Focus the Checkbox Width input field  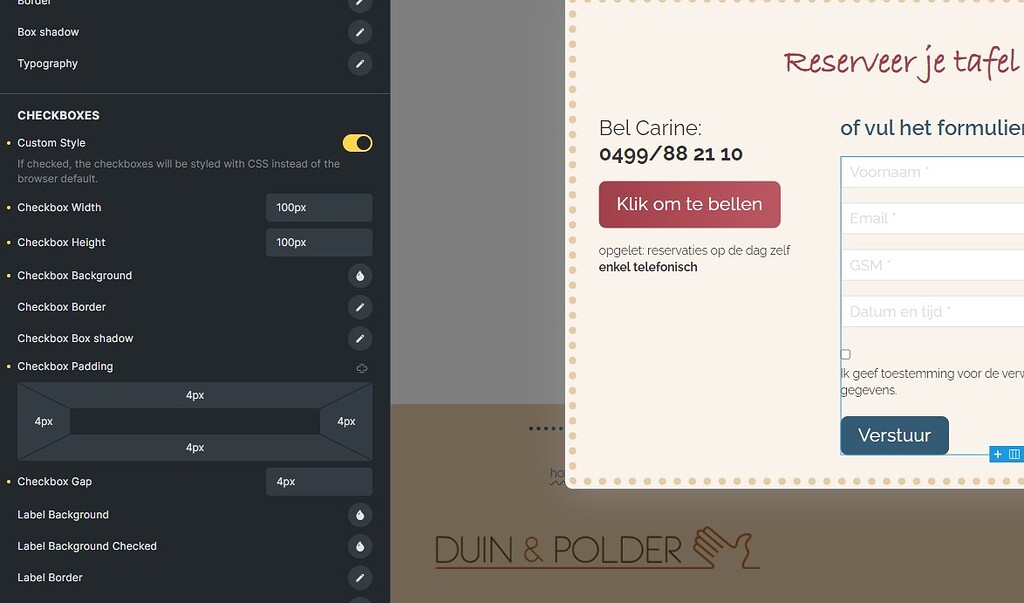tap(318, 208)
